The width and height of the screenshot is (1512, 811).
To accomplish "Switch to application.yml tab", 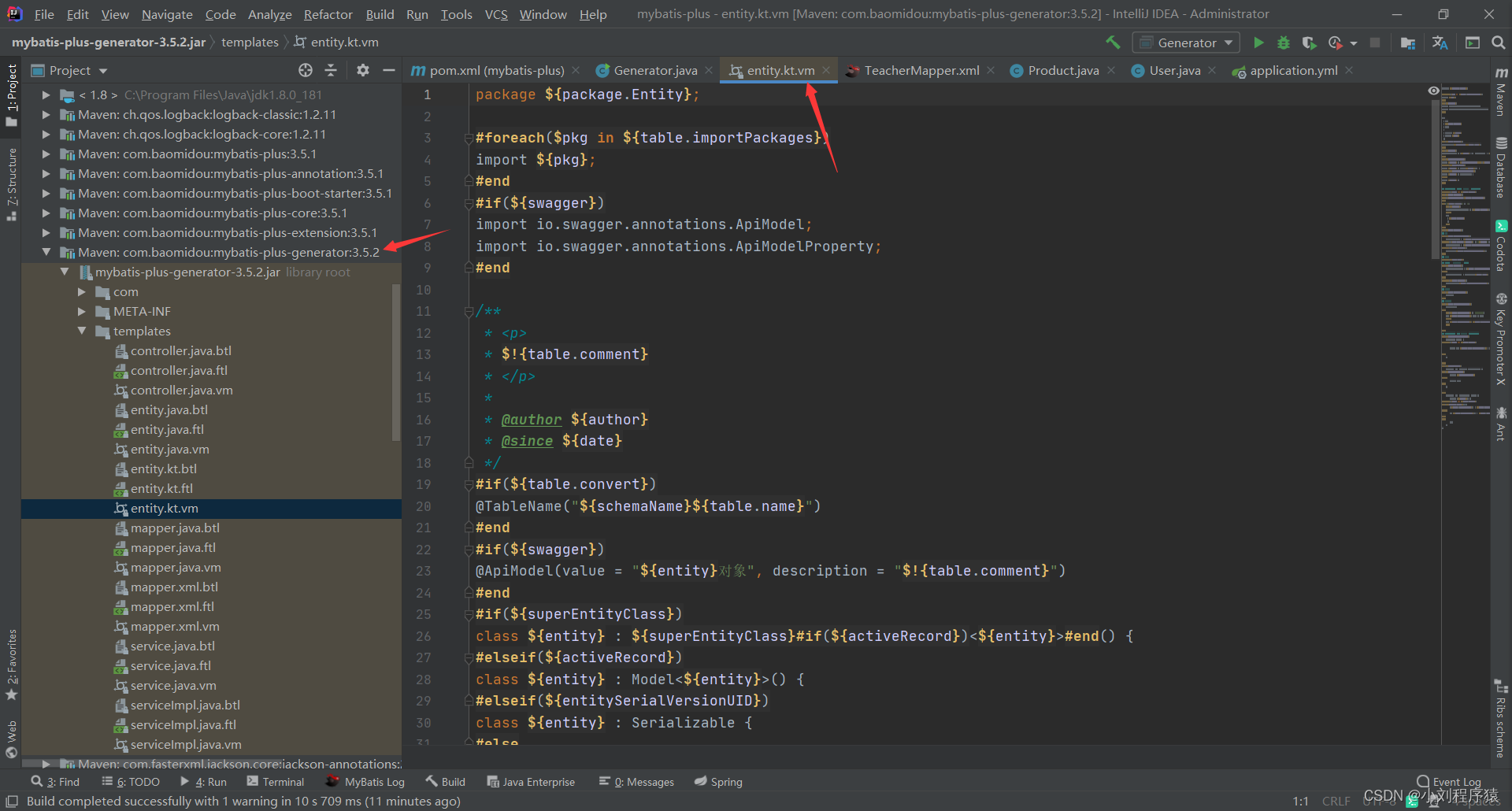I will pyautogui.click(x=1293, y=70).
